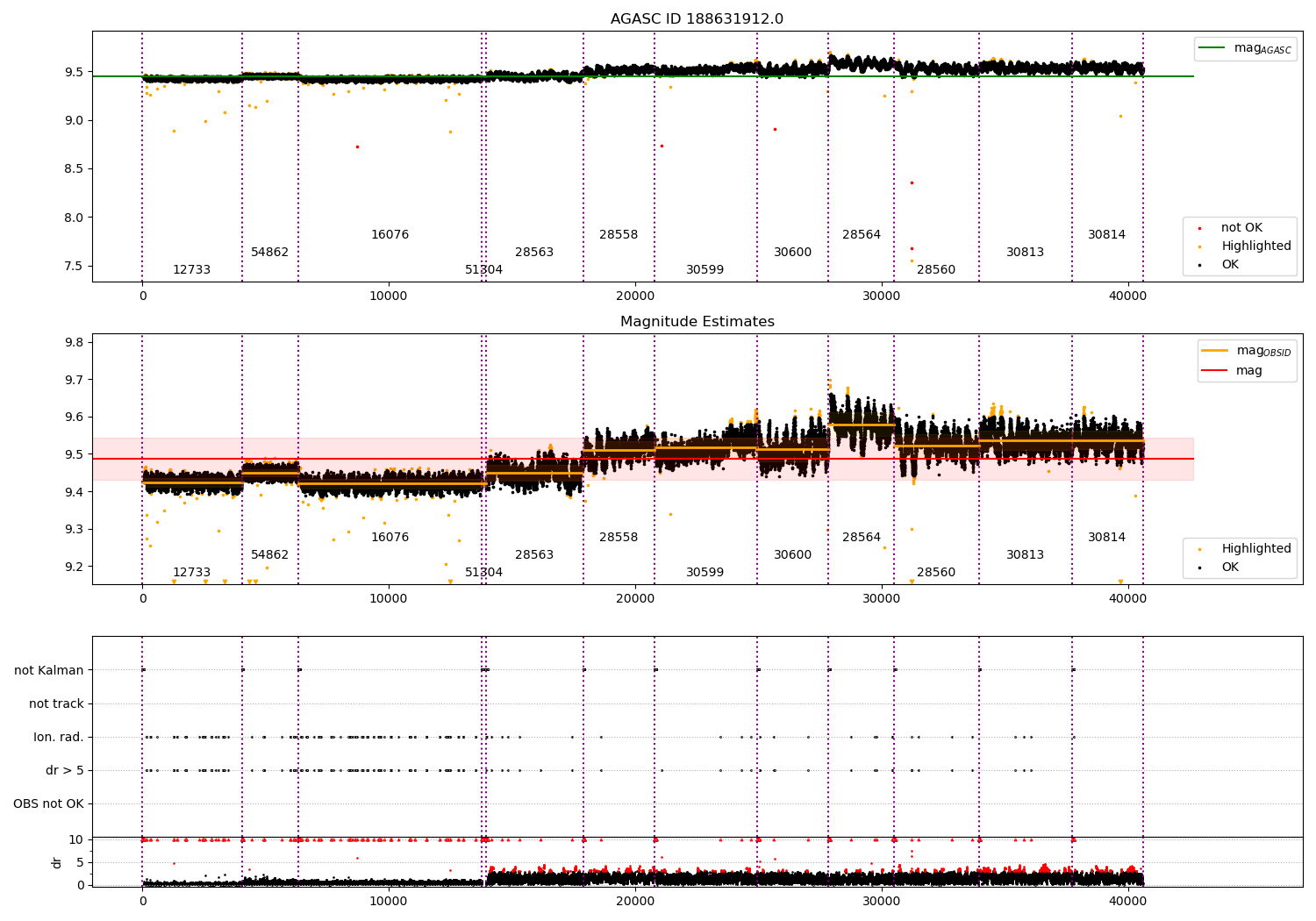Click obsid label 28560 in the Magnitude Estimates plot
The height and width of the screenshot is (921, 1316).
point(936,573)
